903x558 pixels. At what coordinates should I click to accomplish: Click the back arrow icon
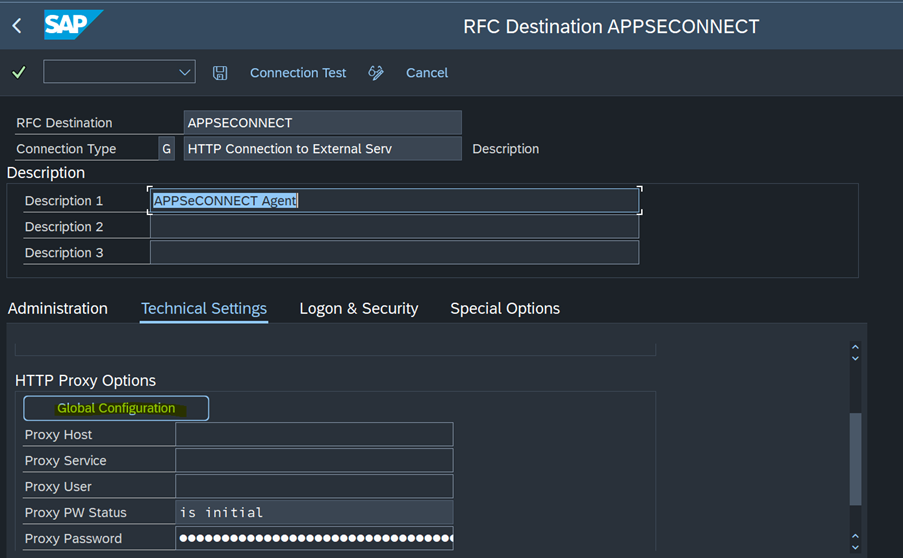click(x=17, y=26)
